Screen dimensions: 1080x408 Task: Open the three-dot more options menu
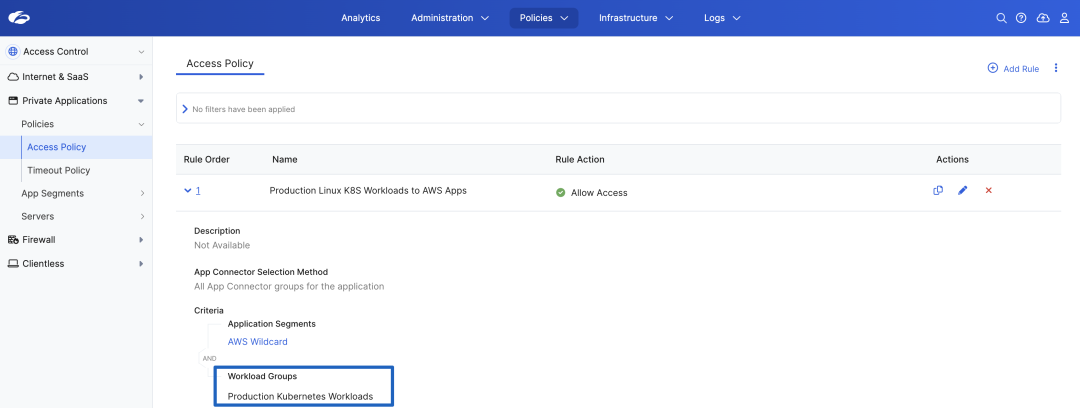point(1055,68)
